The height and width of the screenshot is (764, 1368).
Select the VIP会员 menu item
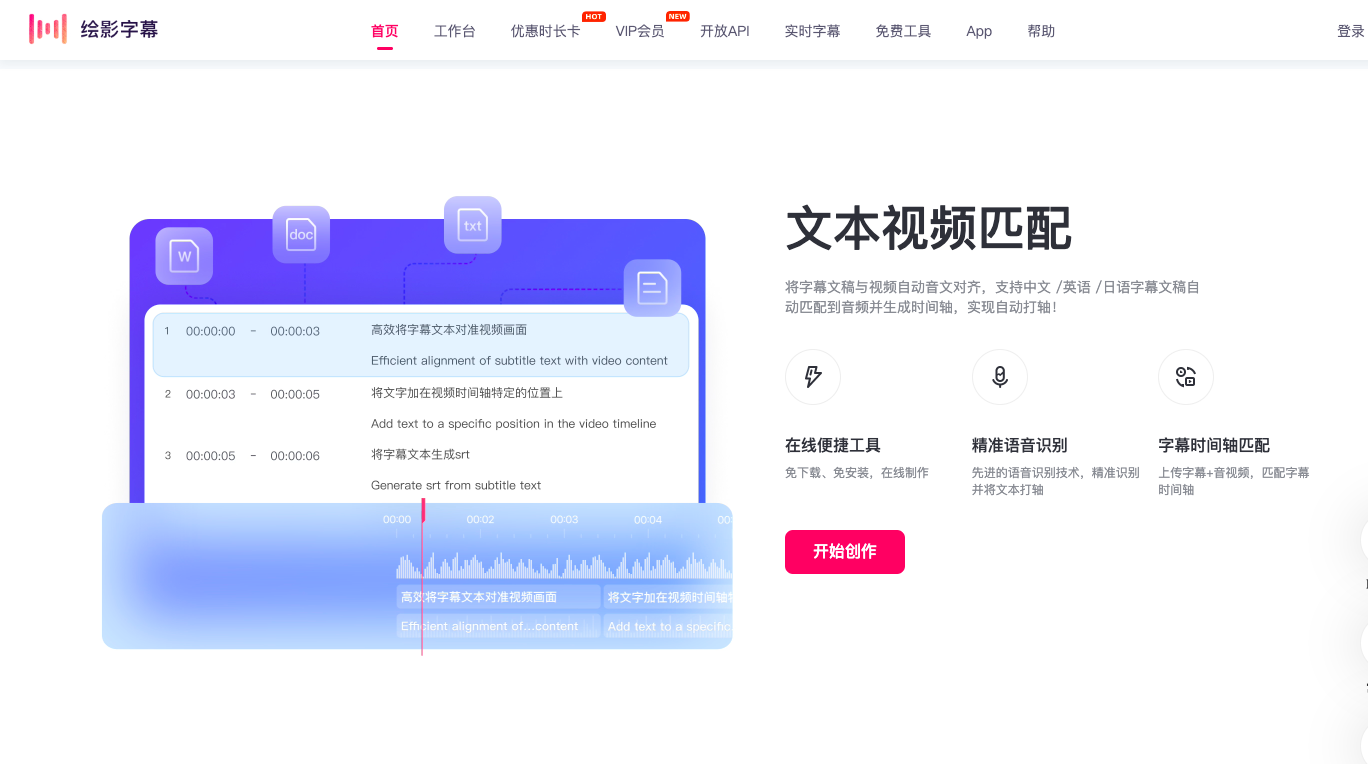640,30
